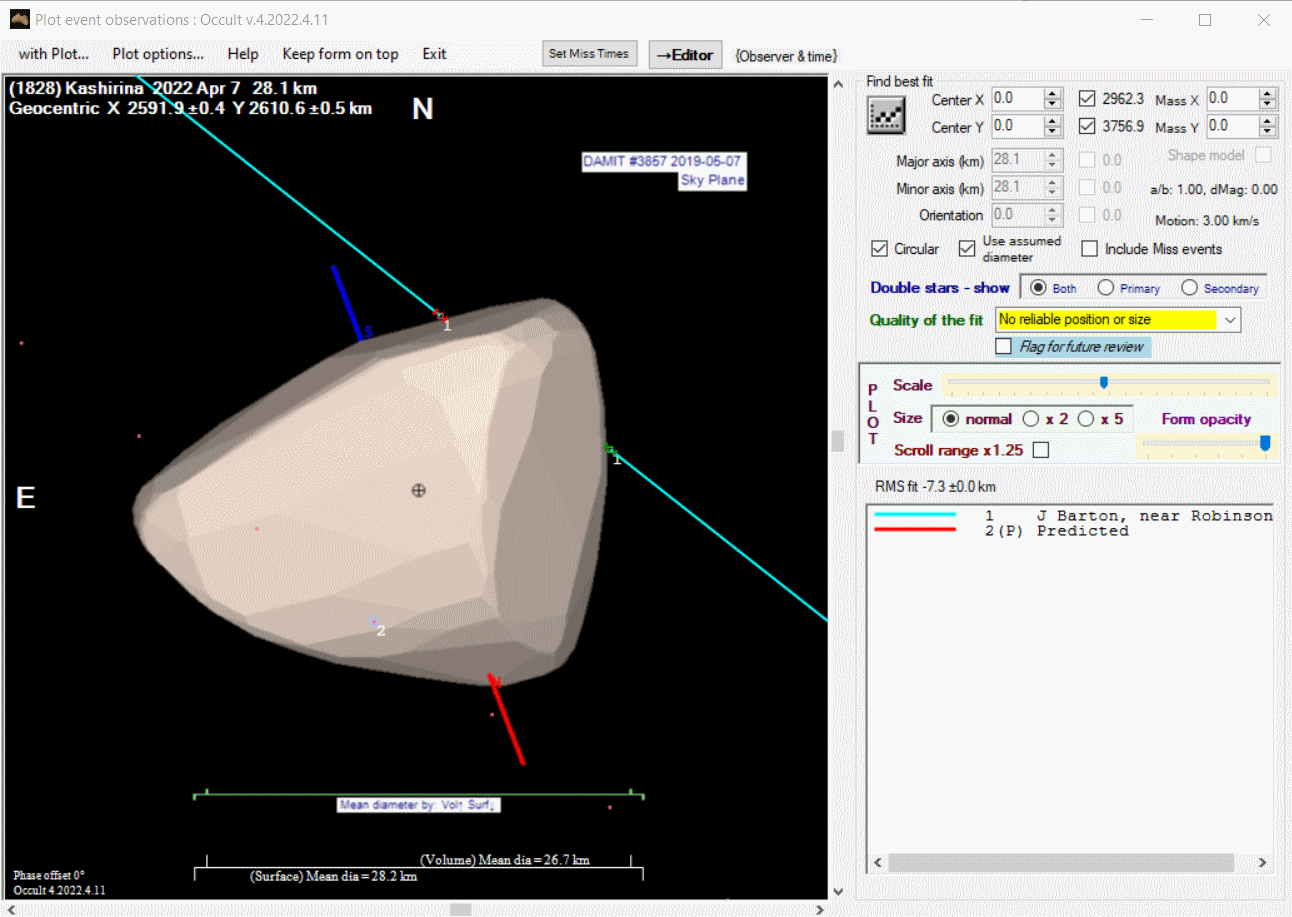Click the Find best fit chart icon
Screen dimensions: 1292x917
885,116
